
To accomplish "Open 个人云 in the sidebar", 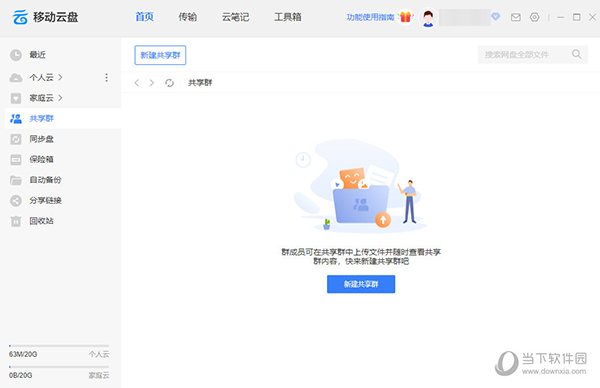I will tap(42, 77).
